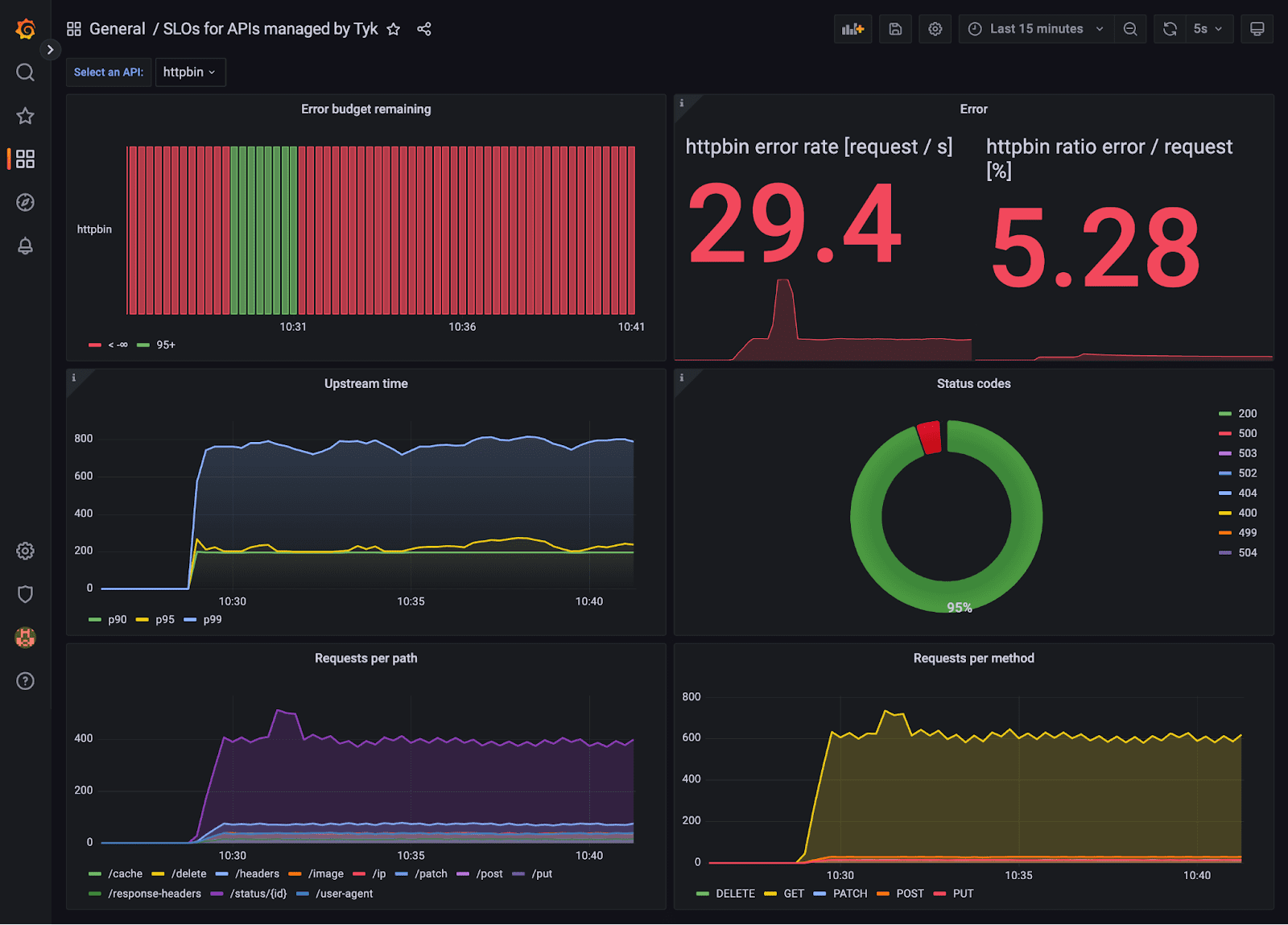This screenshot has width=1288, height=925.
Task: Add a new panel to the dashboard
Action: [x=852, y=29]
